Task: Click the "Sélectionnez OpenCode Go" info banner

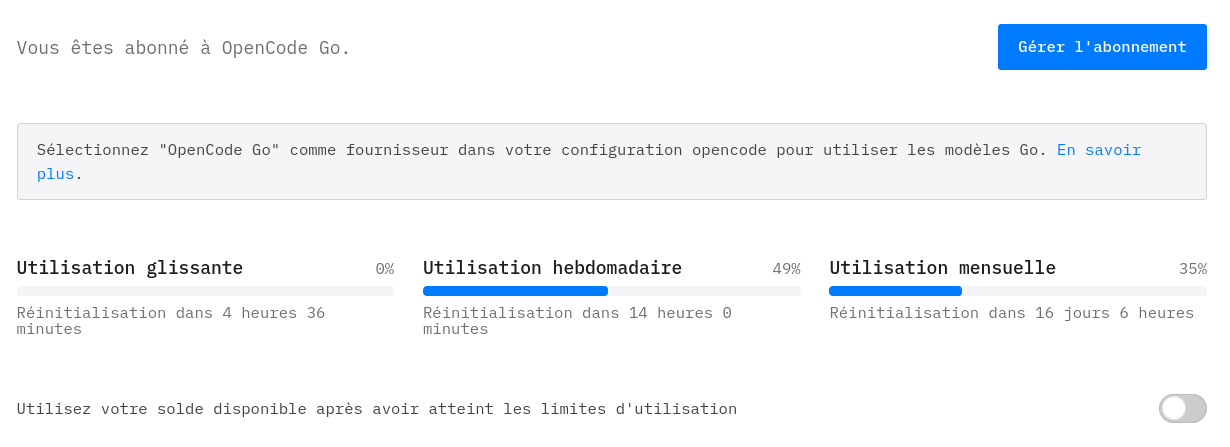Action: pos(540,162)
